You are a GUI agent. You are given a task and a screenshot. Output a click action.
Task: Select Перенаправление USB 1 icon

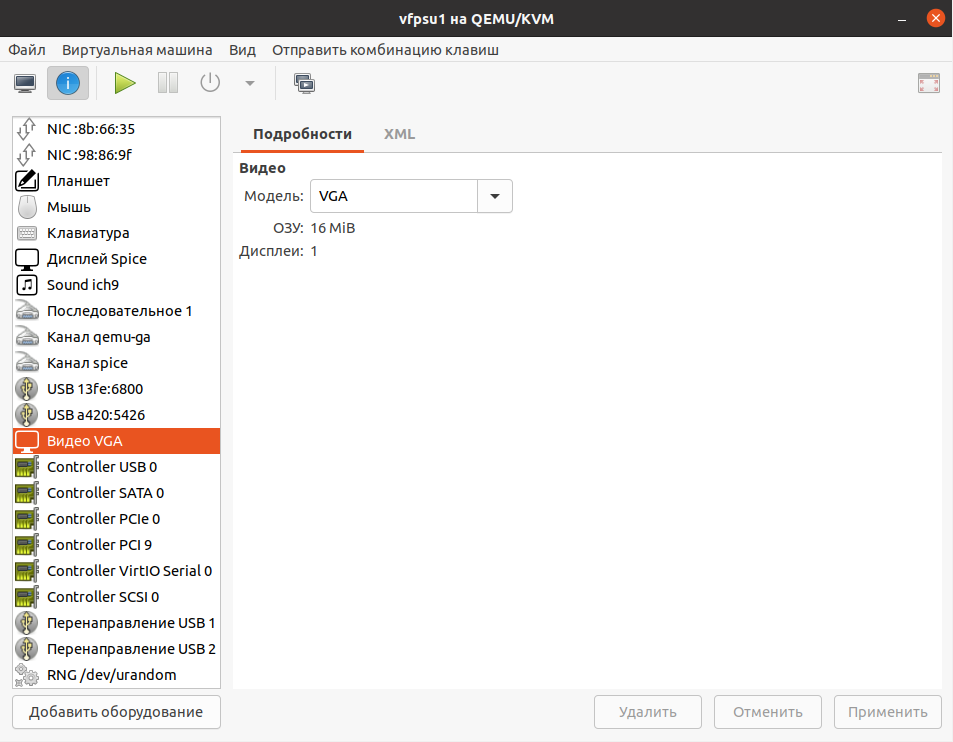click(27, 623)
